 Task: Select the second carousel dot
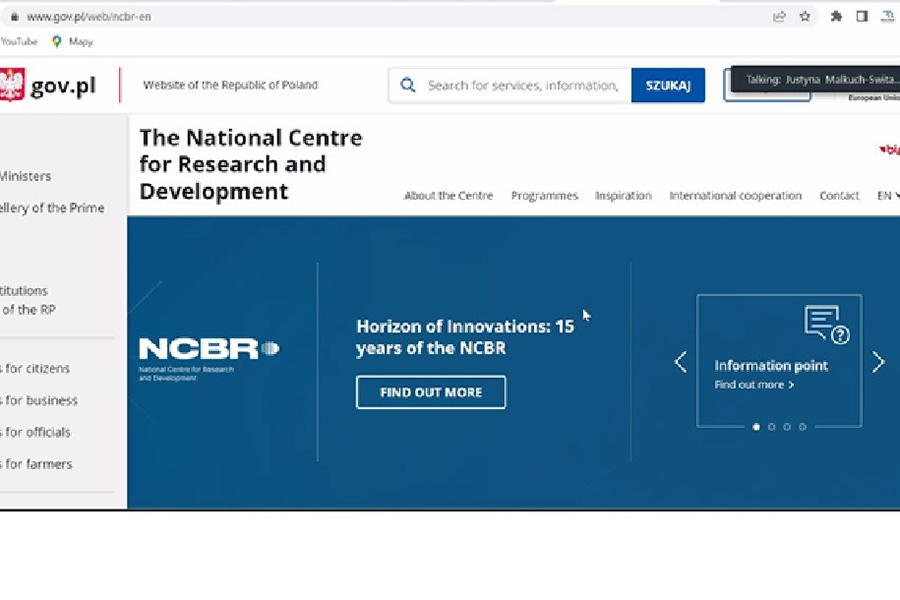pyautogui.click(x=771, y=427)
